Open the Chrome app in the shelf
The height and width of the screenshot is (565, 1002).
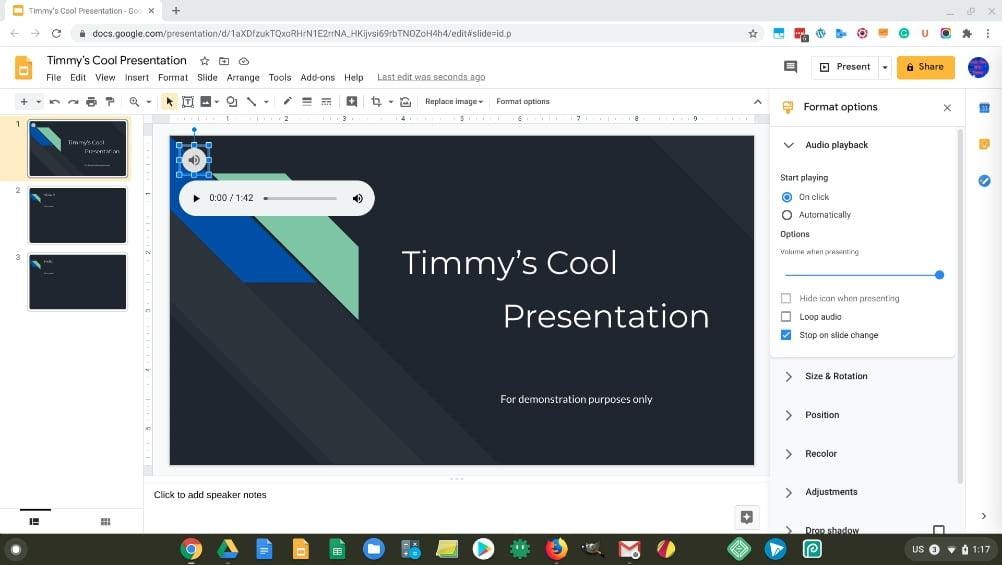[x=191, y=549]
